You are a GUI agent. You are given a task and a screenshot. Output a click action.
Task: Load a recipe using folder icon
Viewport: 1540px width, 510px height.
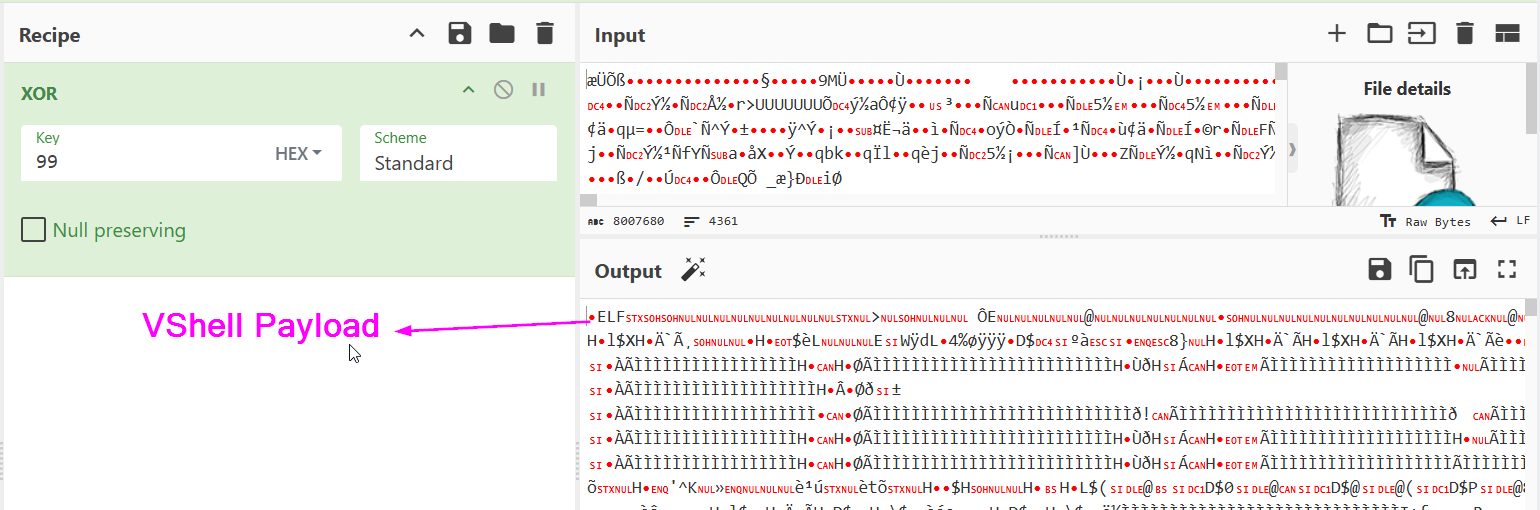(x=502, y=34)
